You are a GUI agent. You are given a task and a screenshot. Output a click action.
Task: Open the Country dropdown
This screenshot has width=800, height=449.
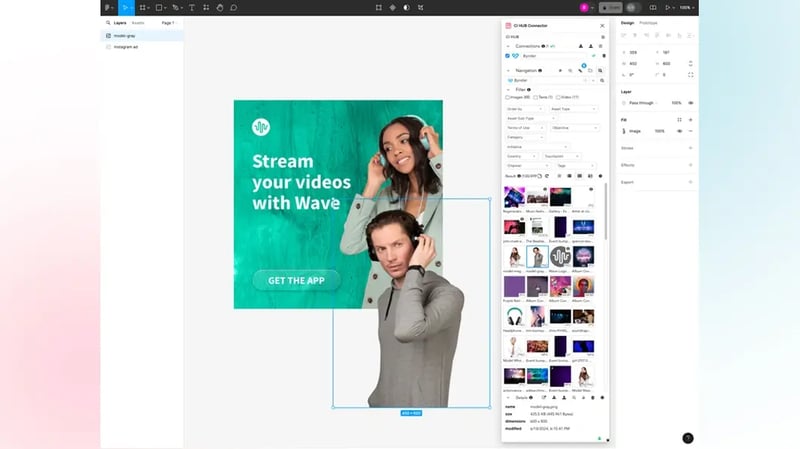point(521,156)
